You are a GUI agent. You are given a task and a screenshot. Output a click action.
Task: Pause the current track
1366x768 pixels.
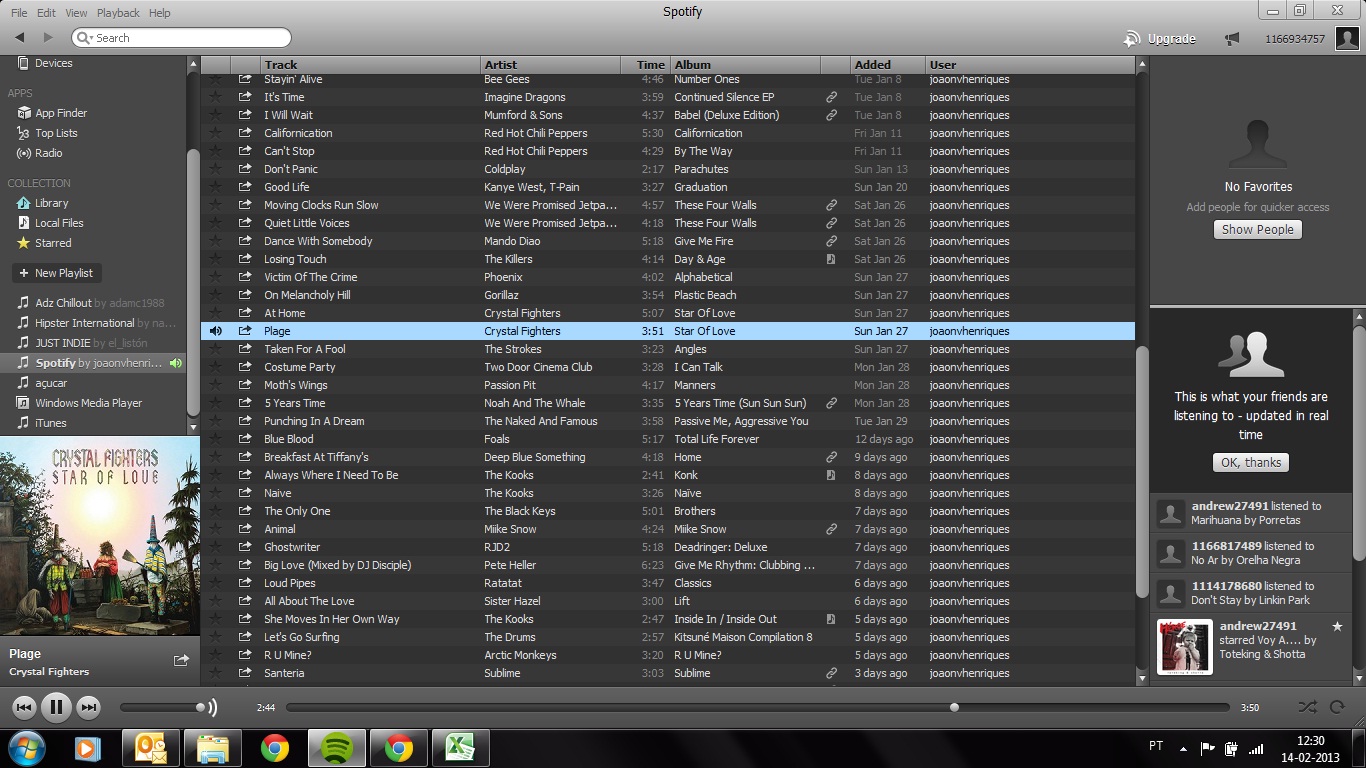(x=56, y=707)
